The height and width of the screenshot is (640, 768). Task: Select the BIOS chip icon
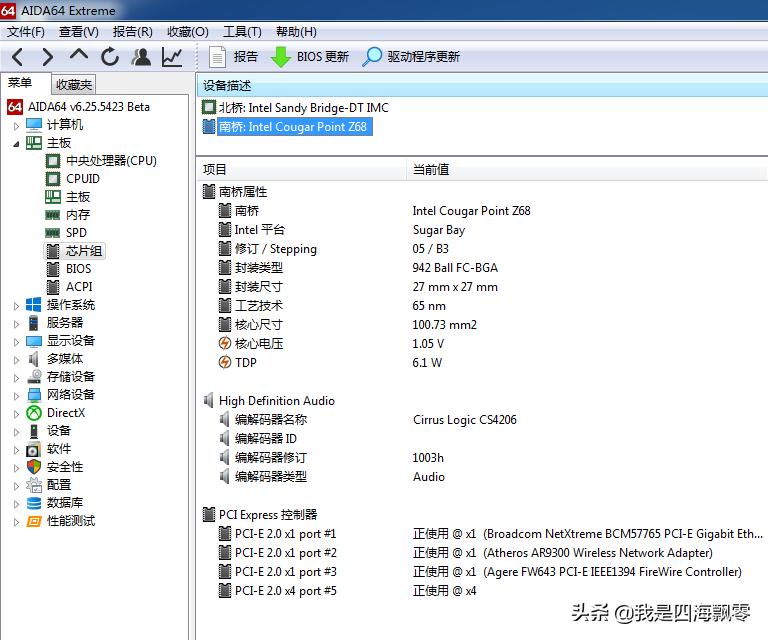coord(53,269)
